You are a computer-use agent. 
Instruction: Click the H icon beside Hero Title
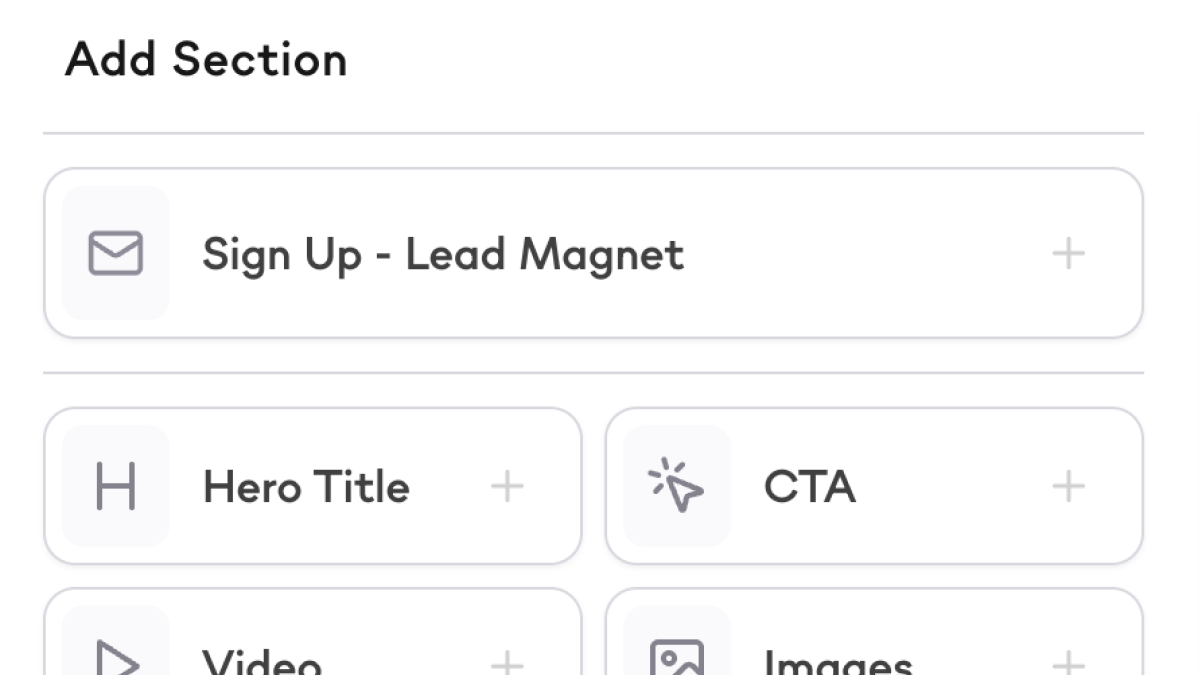(x=116, y=487)
